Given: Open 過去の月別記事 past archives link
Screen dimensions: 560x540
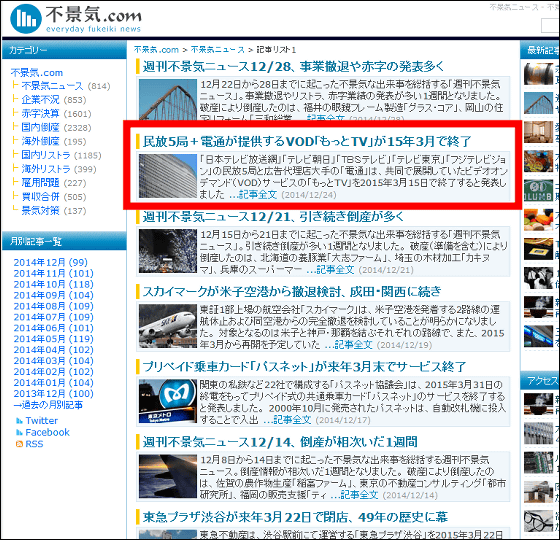Looking at the screenshot, I should (48, 405).
